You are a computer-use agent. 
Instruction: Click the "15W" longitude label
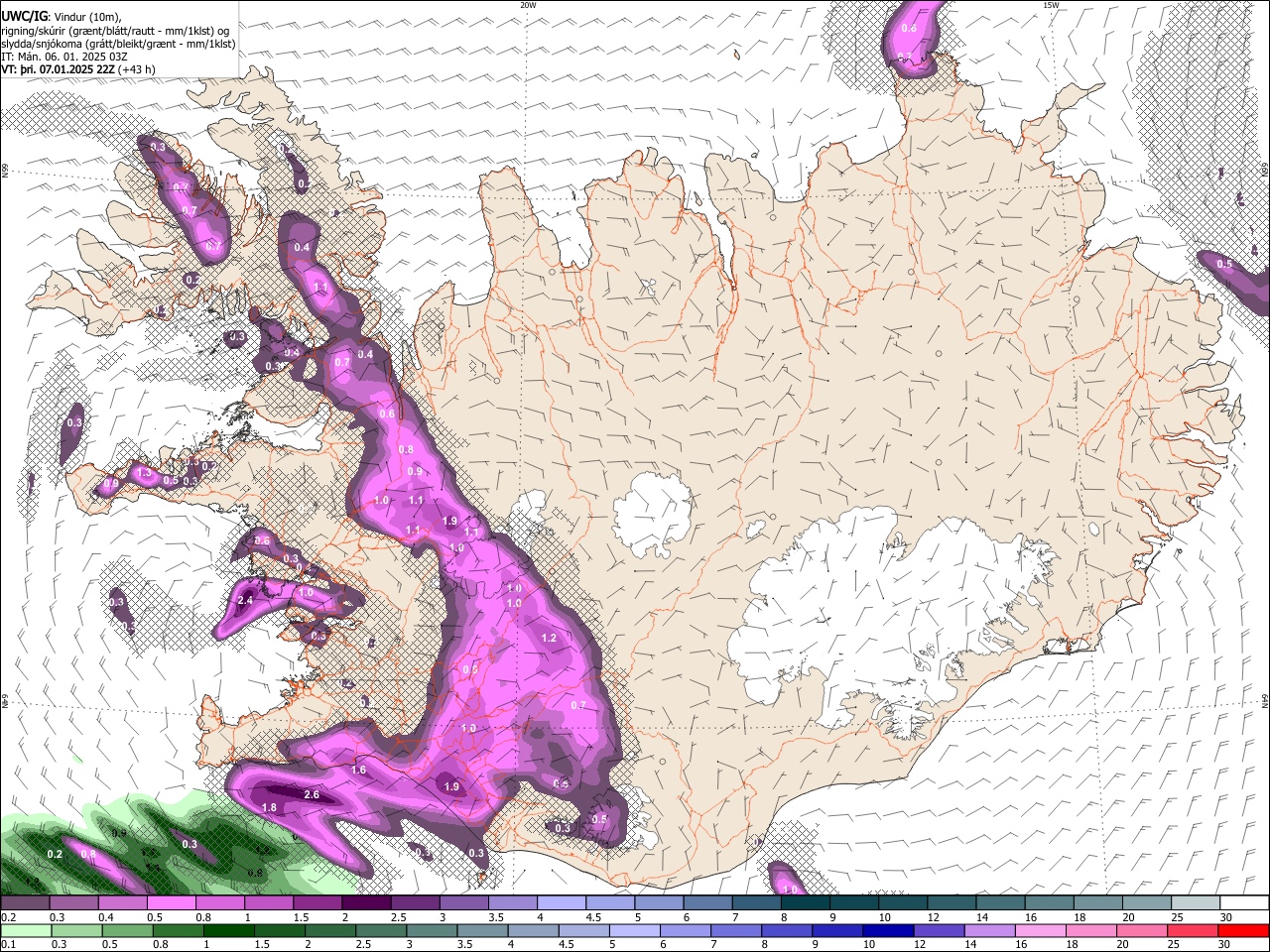point(1051,5)
